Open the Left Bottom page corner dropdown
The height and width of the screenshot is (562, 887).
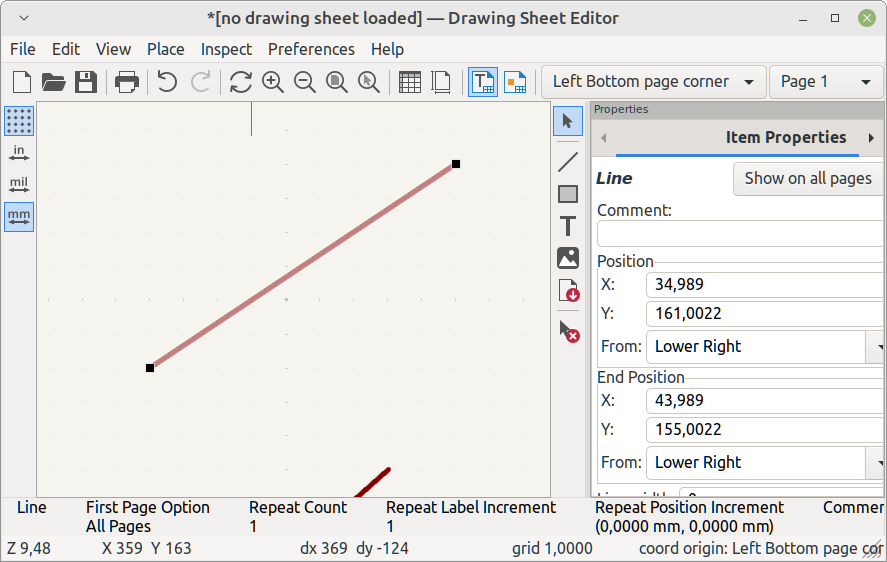[x=653, y=82]
